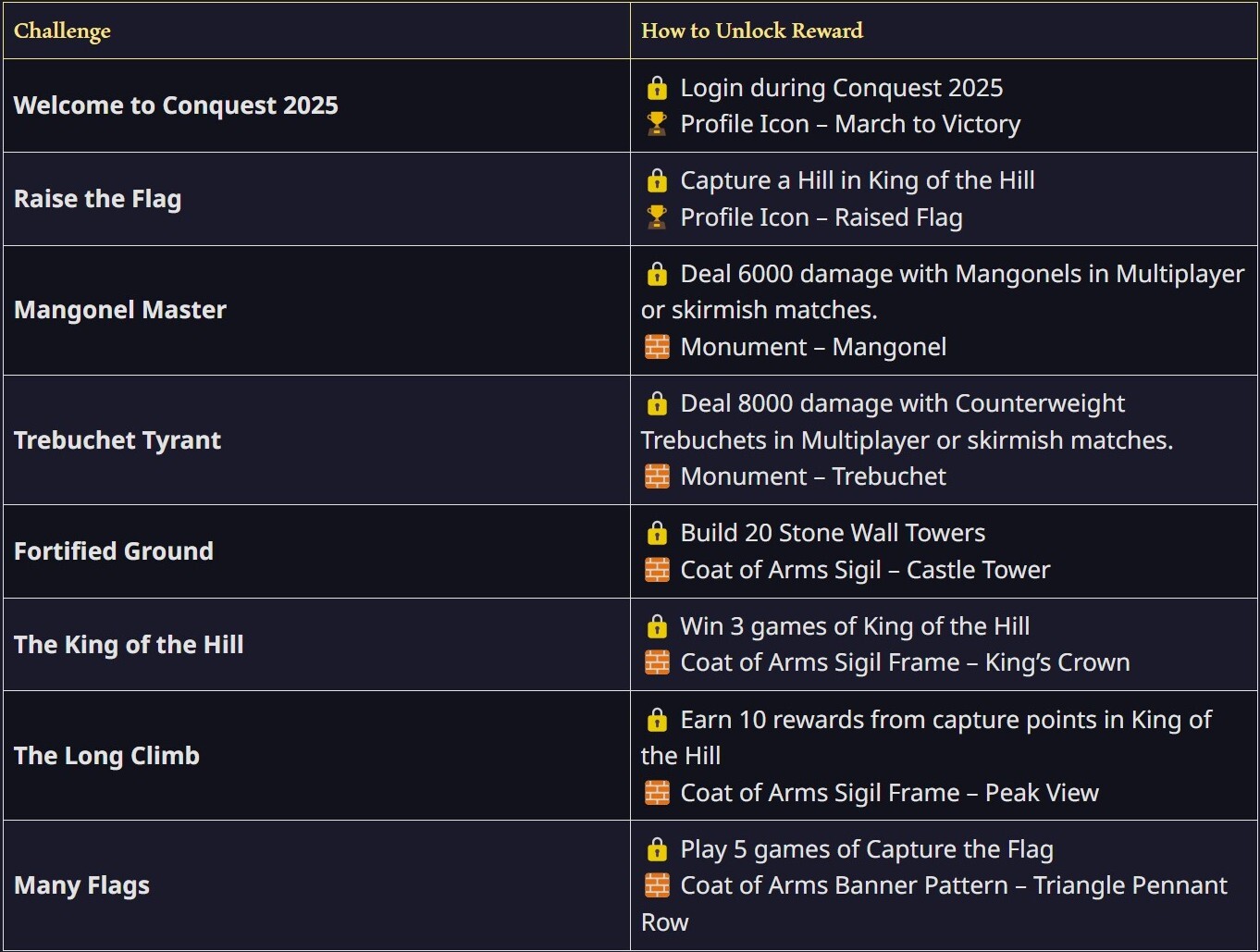Click lock icon beside Play 5 games
The image size is (1260, 952).
point(657,850)
